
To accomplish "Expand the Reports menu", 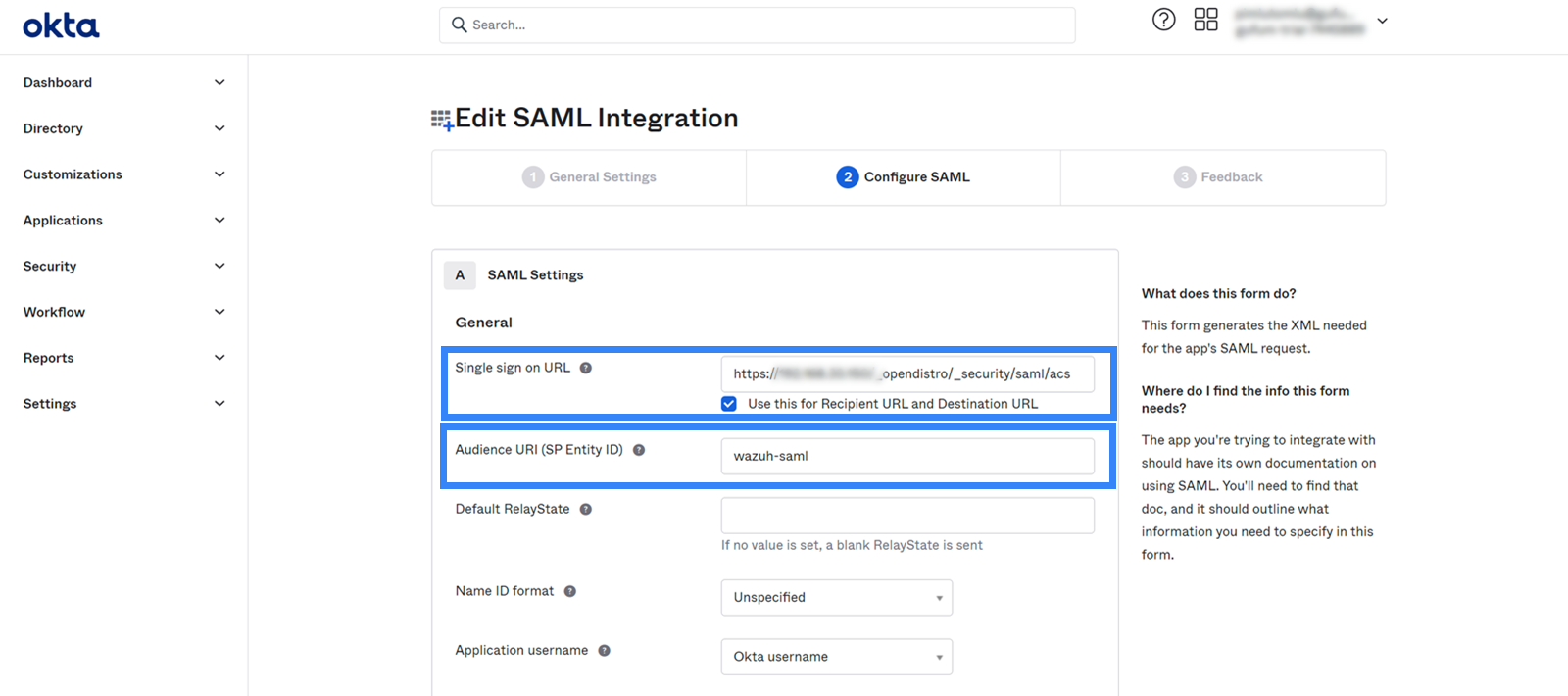I will 123,358.
